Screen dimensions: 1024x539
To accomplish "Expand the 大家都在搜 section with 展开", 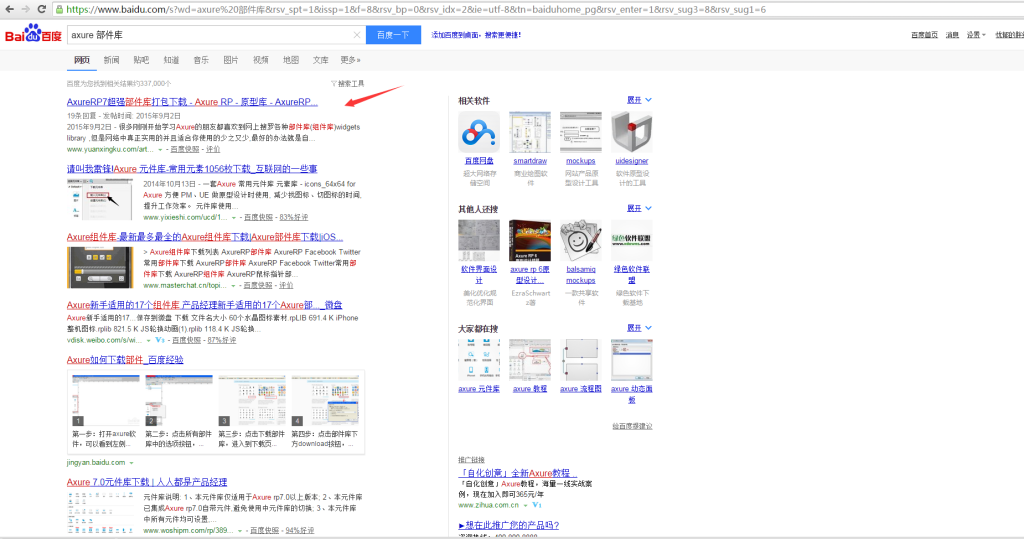I will click(x=639, y=328).
